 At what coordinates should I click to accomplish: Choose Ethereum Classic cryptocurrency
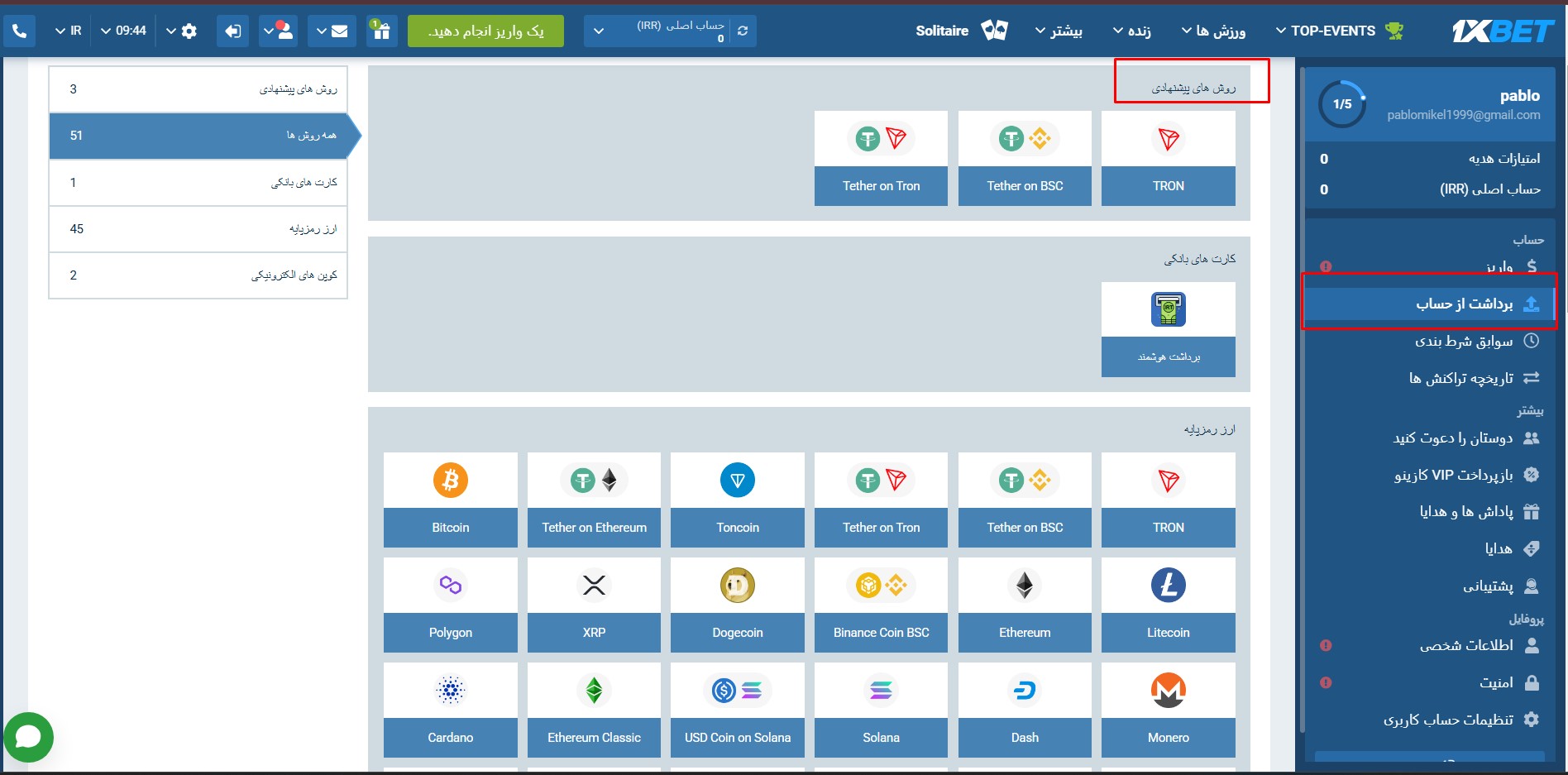594,710
